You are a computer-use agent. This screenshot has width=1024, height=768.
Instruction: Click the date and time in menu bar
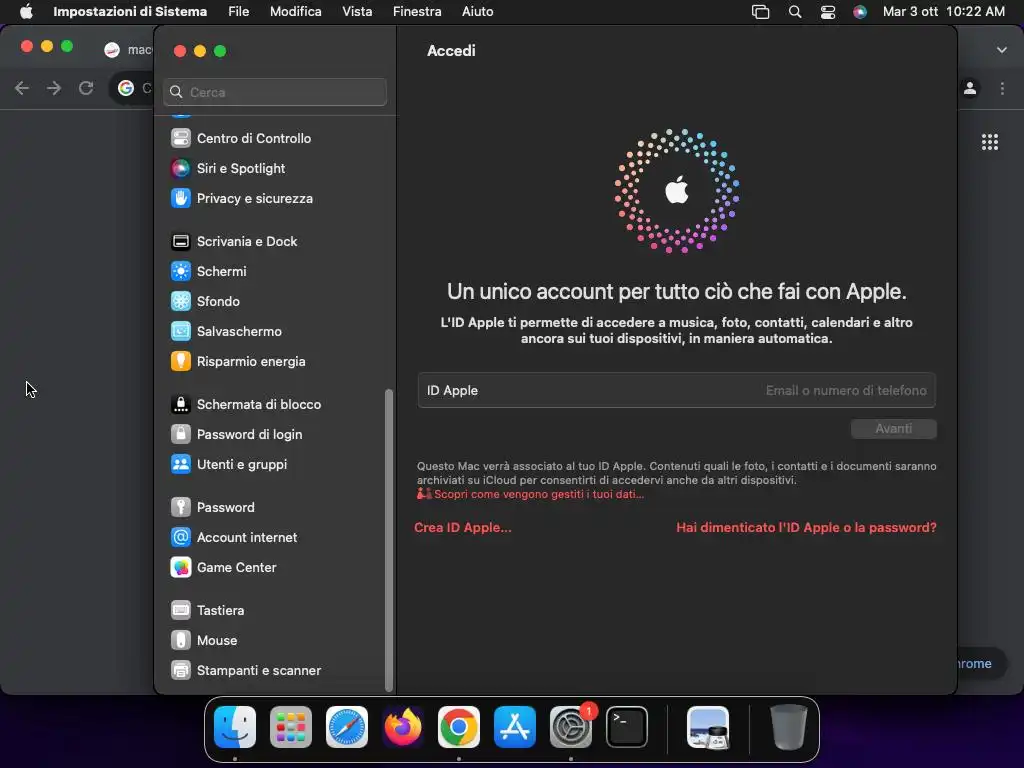(944, 12)
